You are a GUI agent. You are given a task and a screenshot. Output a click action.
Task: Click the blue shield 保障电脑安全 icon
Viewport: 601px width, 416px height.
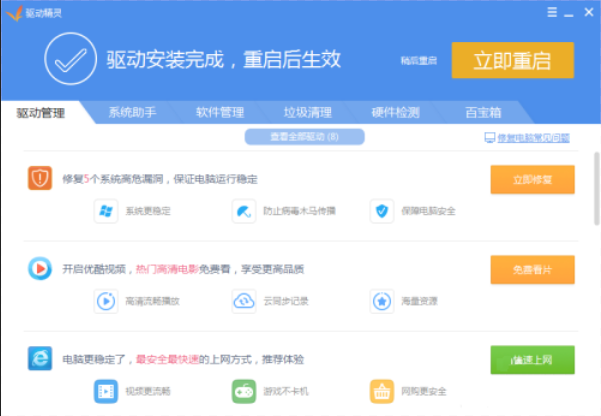(382, 211)
